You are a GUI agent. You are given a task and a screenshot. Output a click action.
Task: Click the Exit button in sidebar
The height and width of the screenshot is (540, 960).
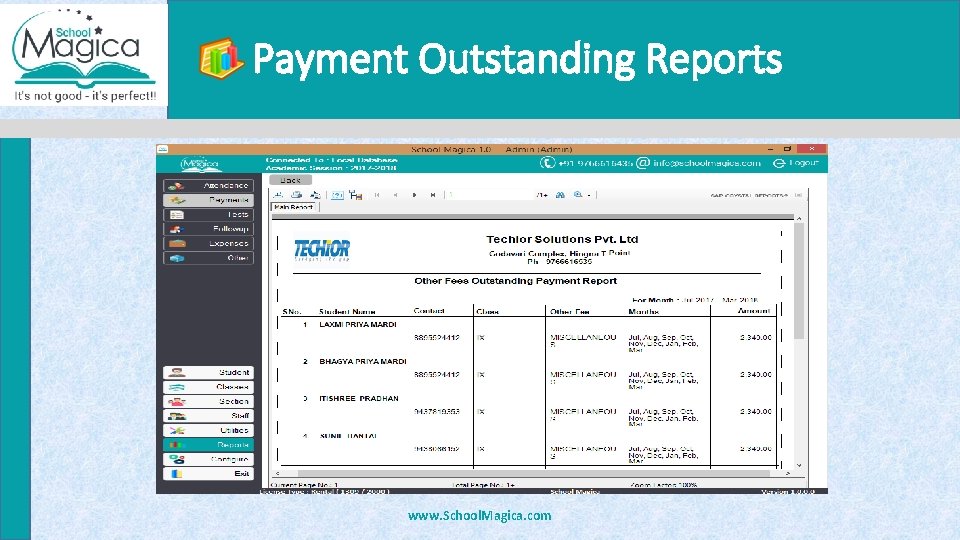(208, 474)
